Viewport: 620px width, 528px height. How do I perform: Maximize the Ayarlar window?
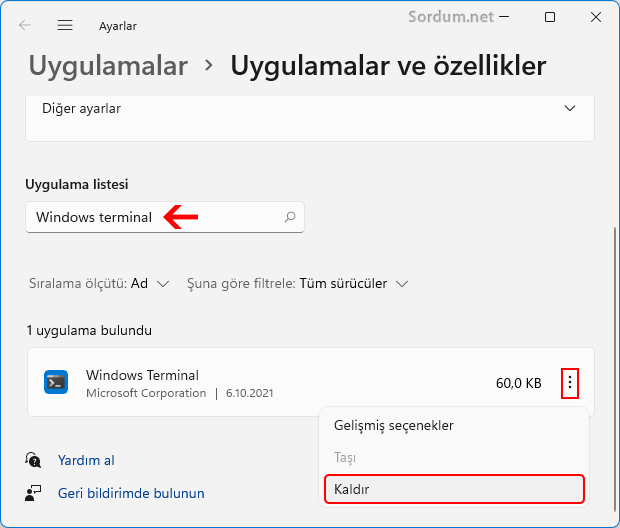[x=550, y=17]
